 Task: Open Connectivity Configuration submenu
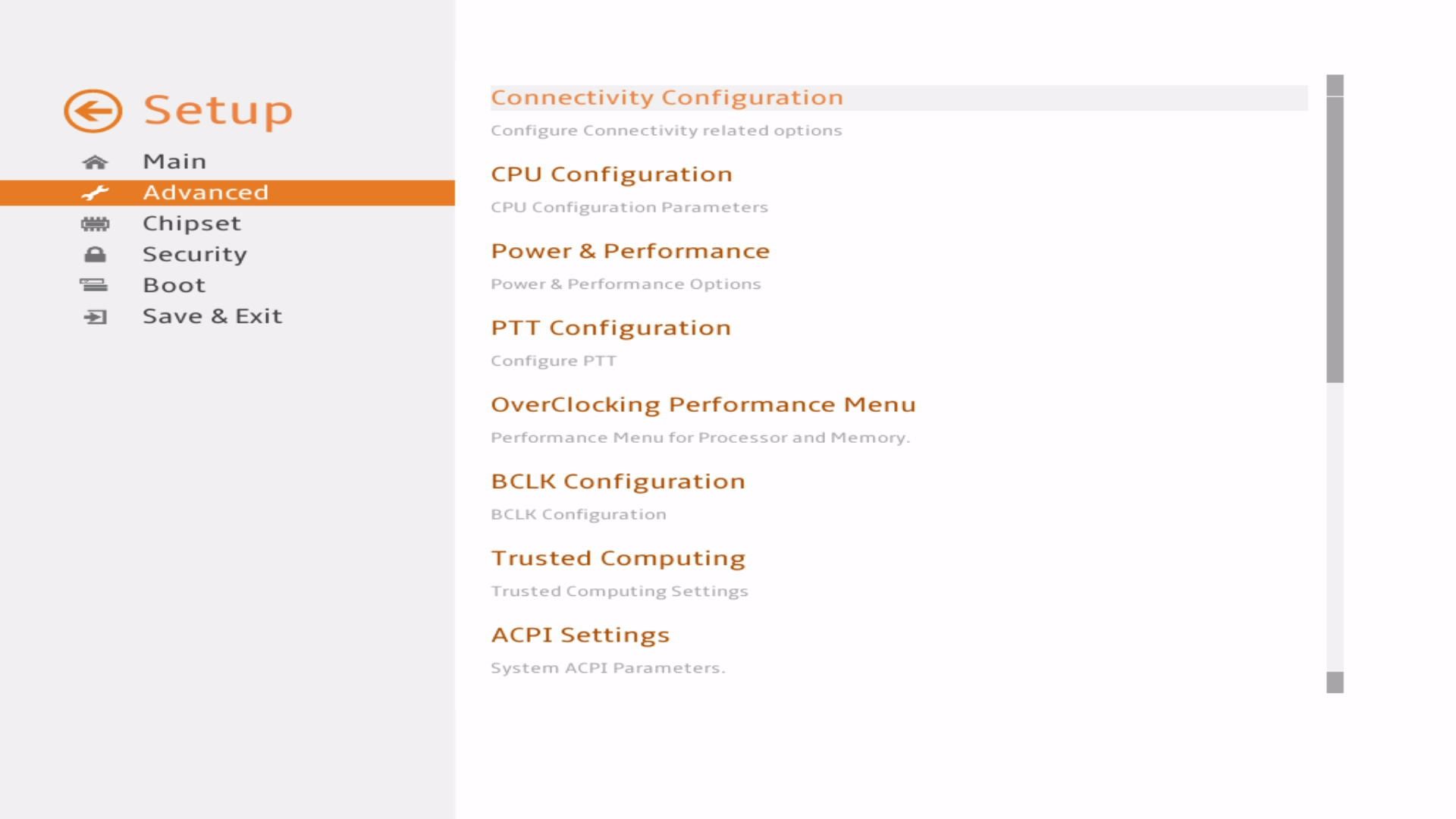tap(667, 98)
